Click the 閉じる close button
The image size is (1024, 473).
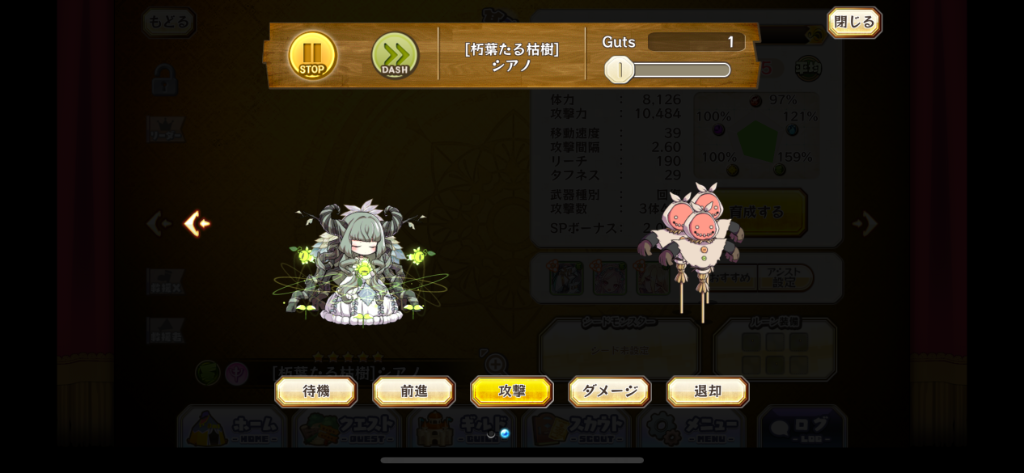coord(854,22)
